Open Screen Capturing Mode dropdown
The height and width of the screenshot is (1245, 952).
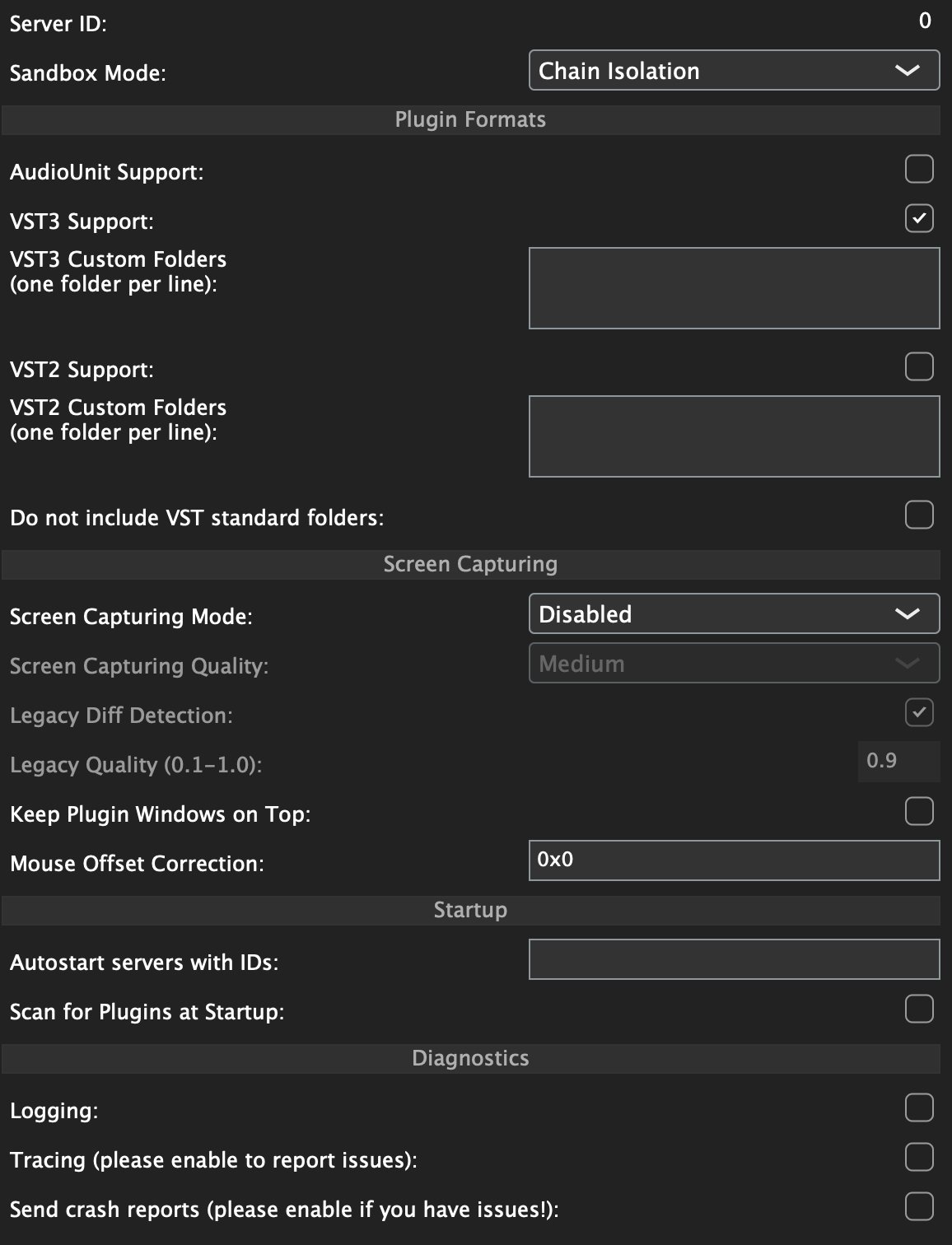[734, 614]
